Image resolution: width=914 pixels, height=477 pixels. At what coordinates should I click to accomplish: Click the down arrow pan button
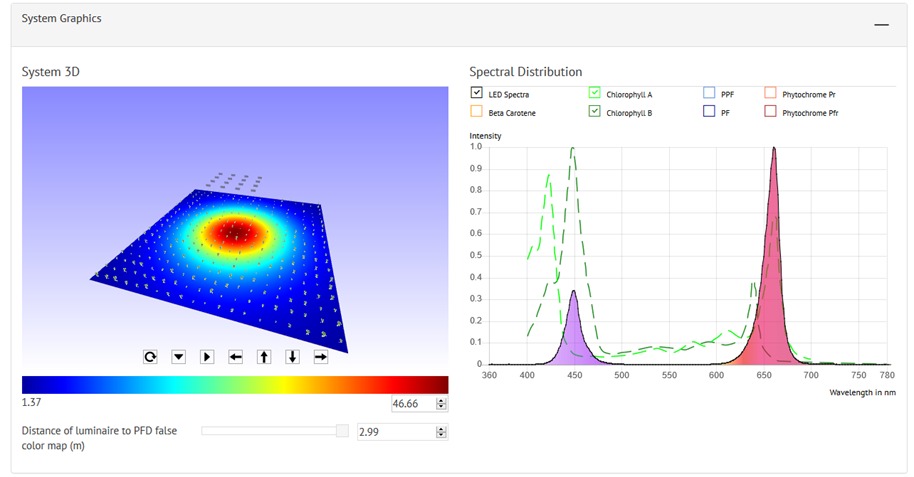(293, 356)
